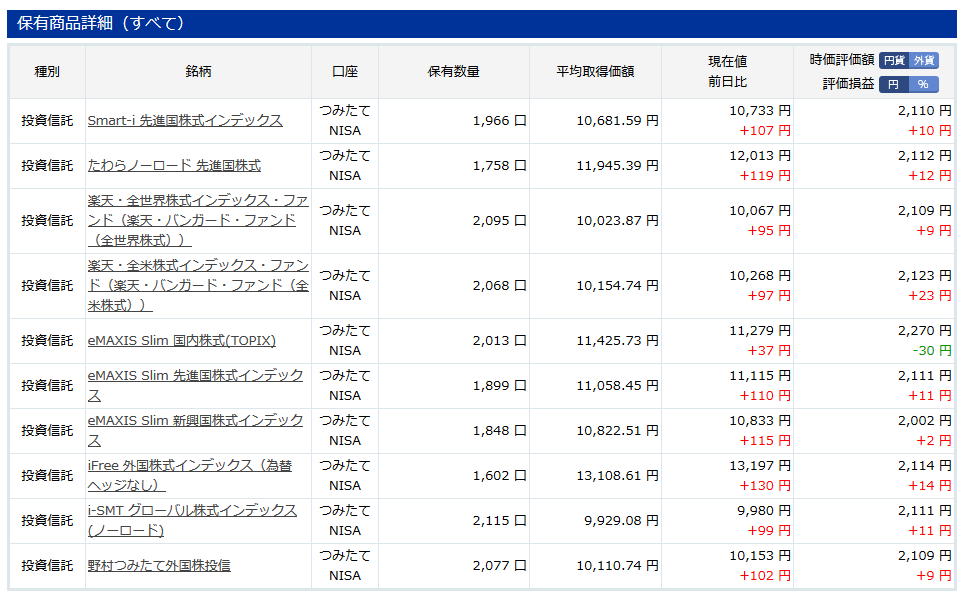
Task: Select the -30 円 loss value
Action: pos(932,350)
